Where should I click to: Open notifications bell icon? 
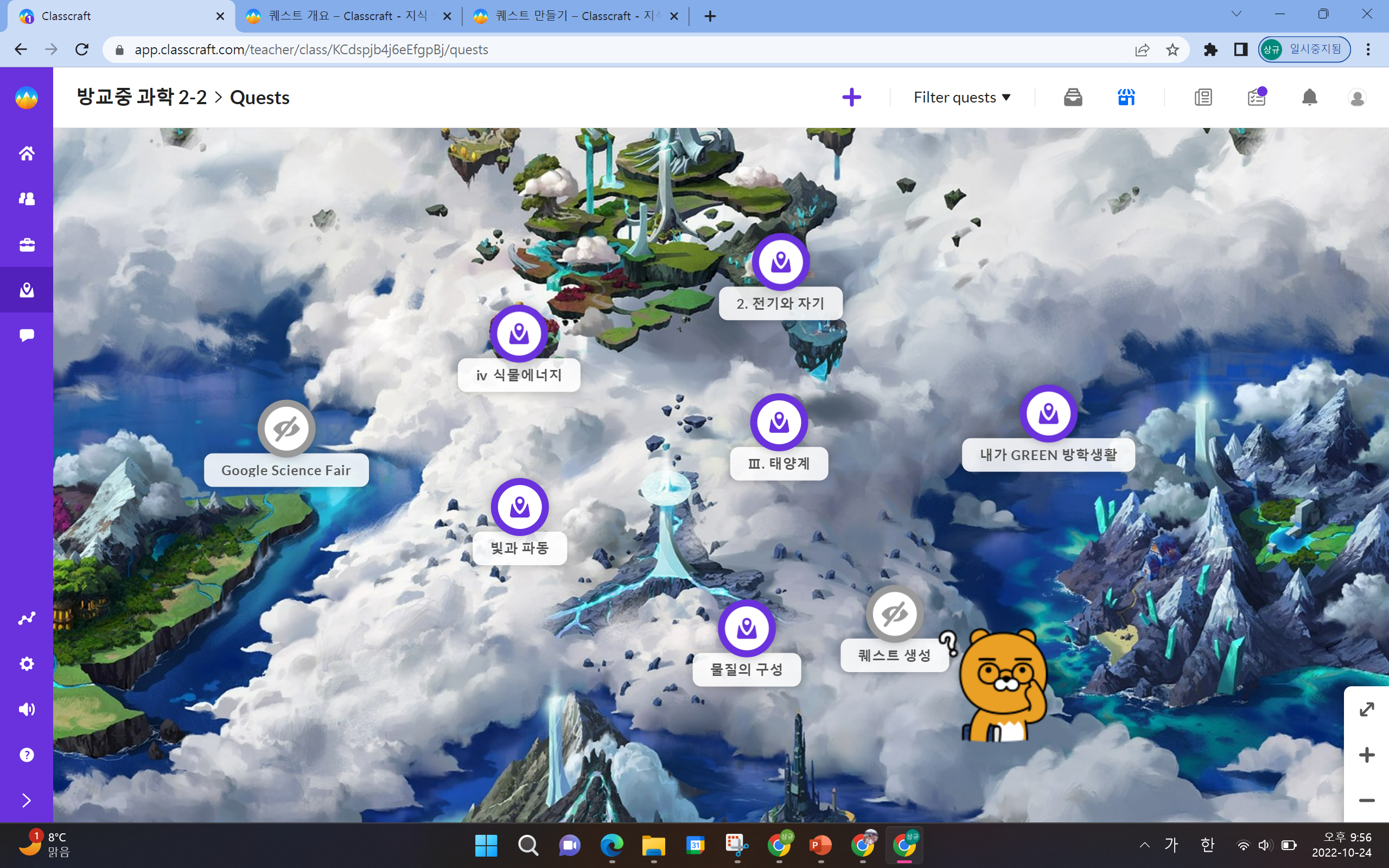[1309, 98]
